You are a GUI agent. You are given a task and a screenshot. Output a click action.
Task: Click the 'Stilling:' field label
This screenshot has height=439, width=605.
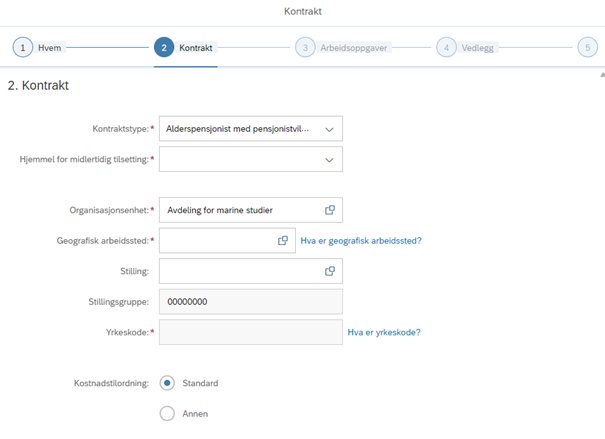[x=134, y=271]
